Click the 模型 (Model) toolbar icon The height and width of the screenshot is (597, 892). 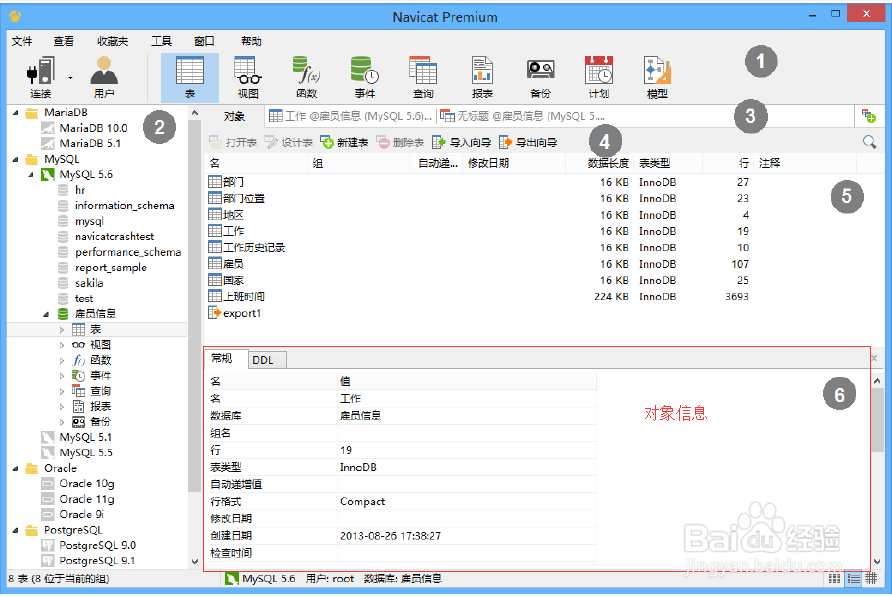[x=656, y=75]
